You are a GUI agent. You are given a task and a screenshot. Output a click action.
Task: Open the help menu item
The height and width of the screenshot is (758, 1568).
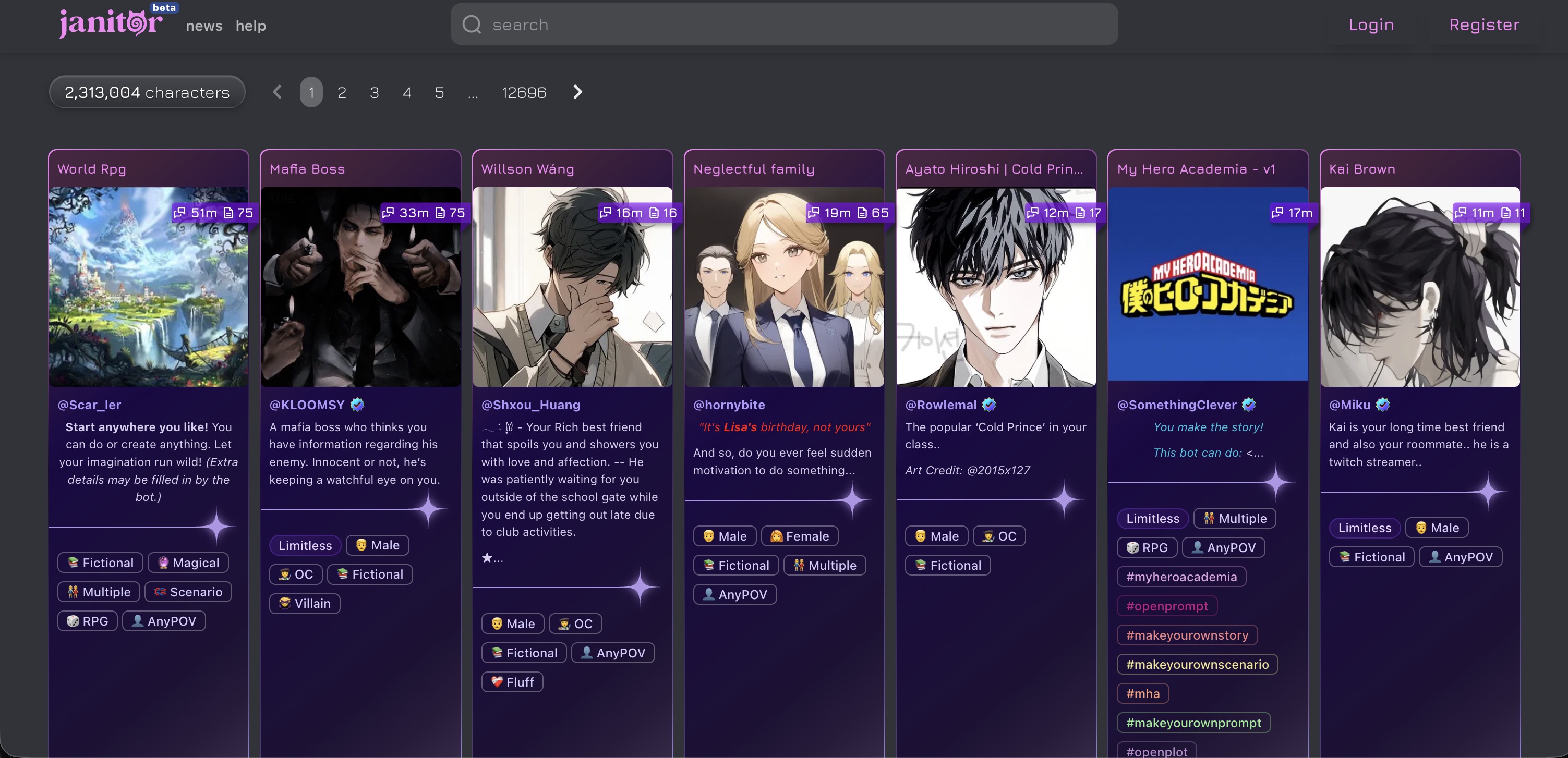(251, 26)
